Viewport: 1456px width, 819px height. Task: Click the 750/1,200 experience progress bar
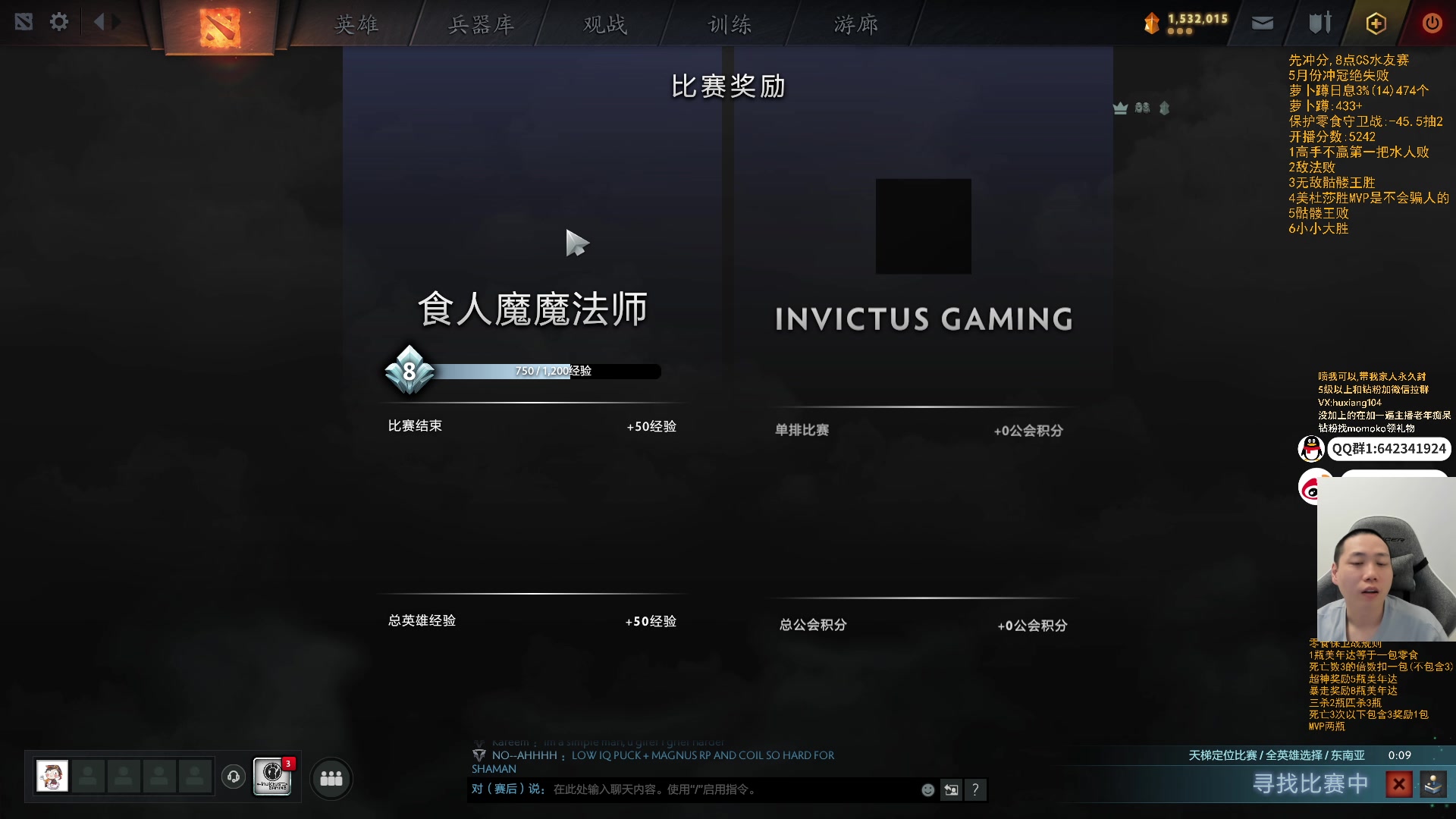[546, 371]
